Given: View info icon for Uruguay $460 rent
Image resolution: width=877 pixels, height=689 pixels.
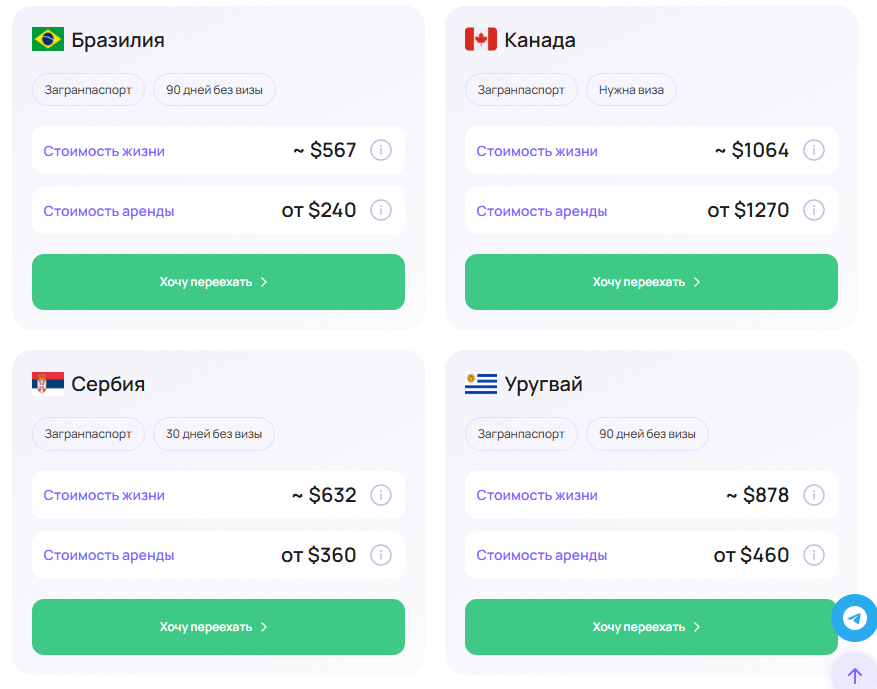Looking at the screenshot, I should pyautogui.click(x=814, y=555).
